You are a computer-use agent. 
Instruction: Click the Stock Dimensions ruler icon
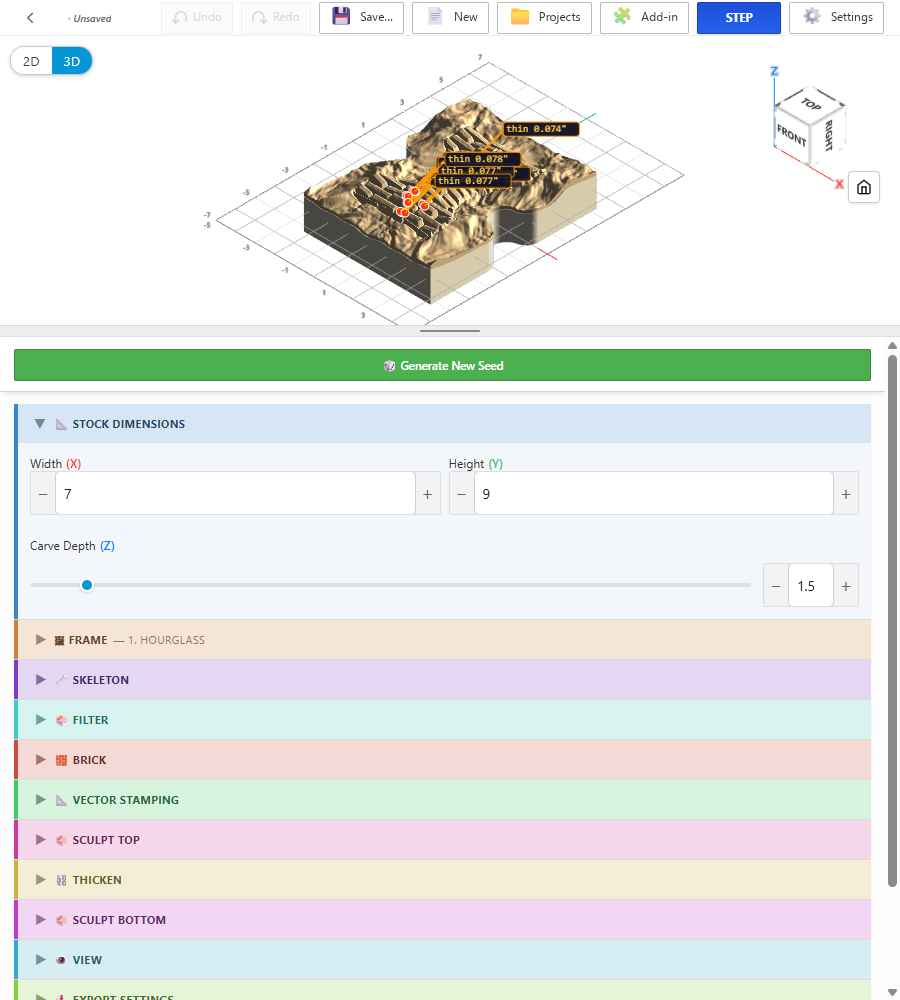(61, 424)
